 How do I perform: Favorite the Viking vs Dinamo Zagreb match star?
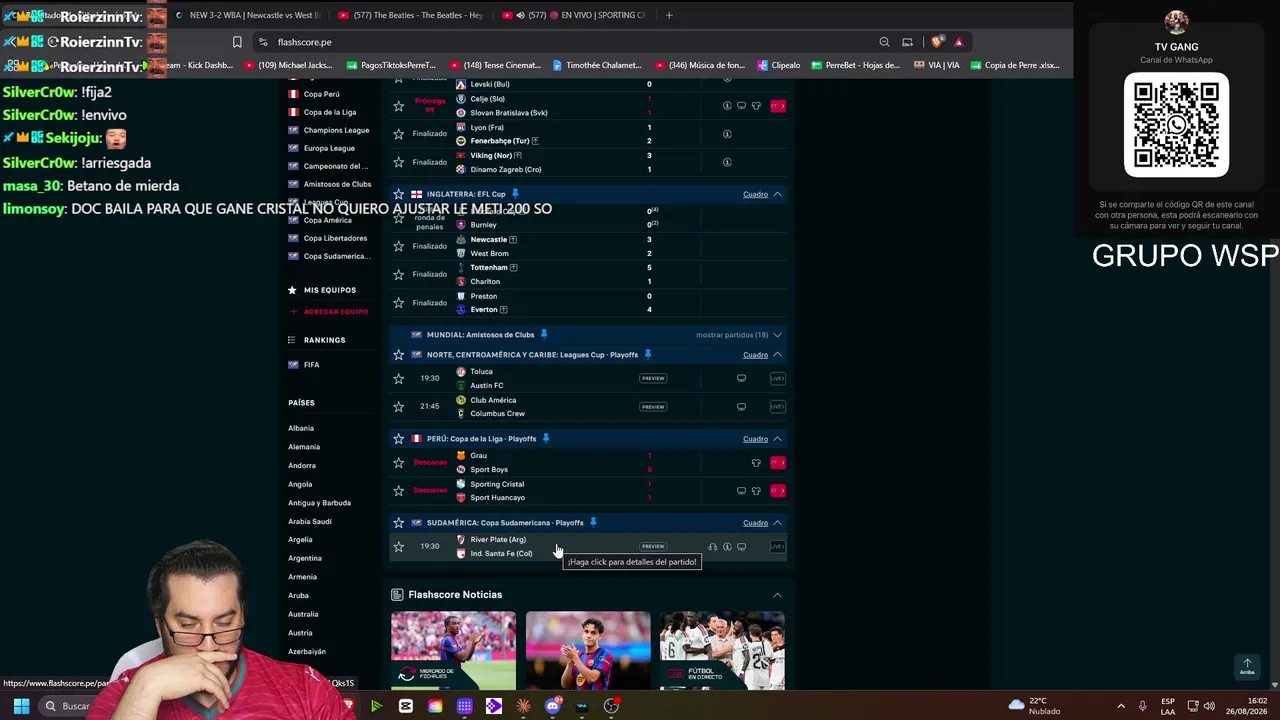398,162
